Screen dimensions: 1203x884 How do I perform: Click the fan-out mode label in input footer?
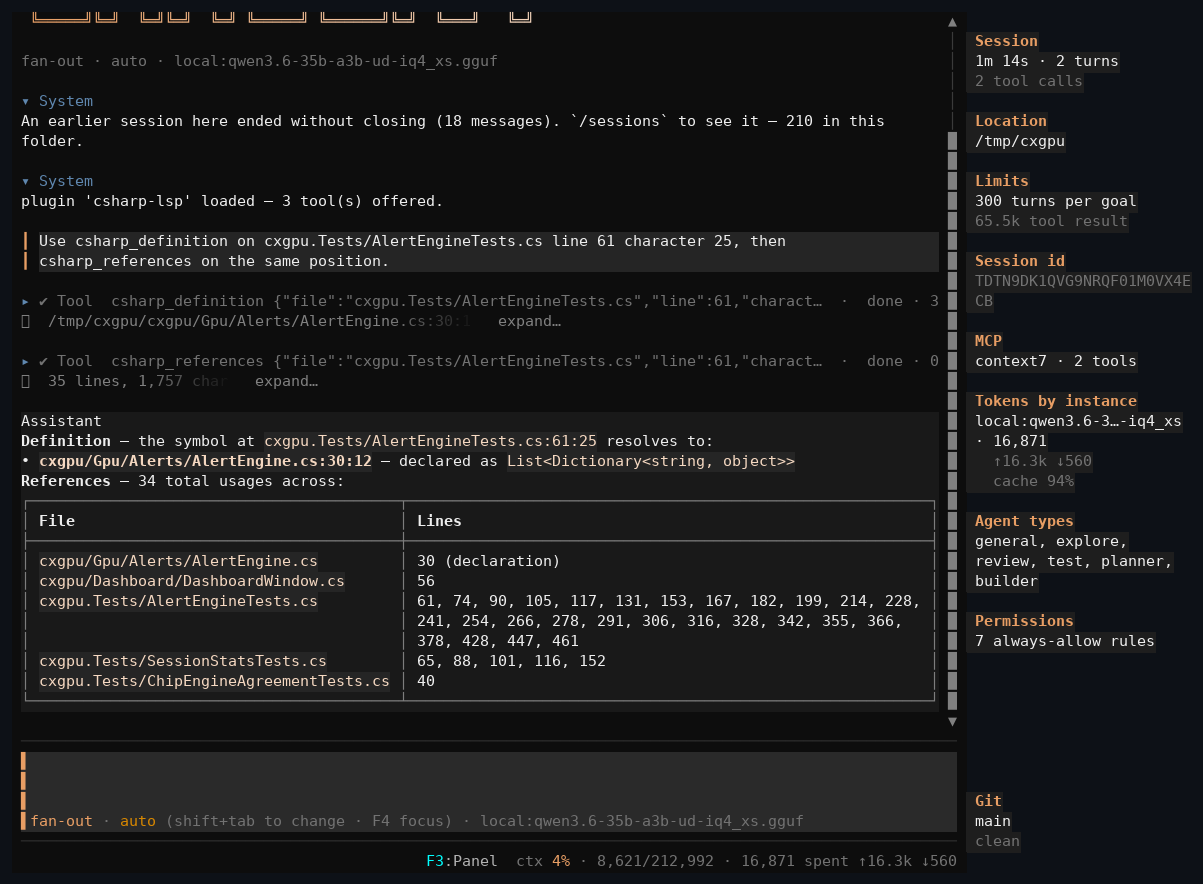point(62,821)
